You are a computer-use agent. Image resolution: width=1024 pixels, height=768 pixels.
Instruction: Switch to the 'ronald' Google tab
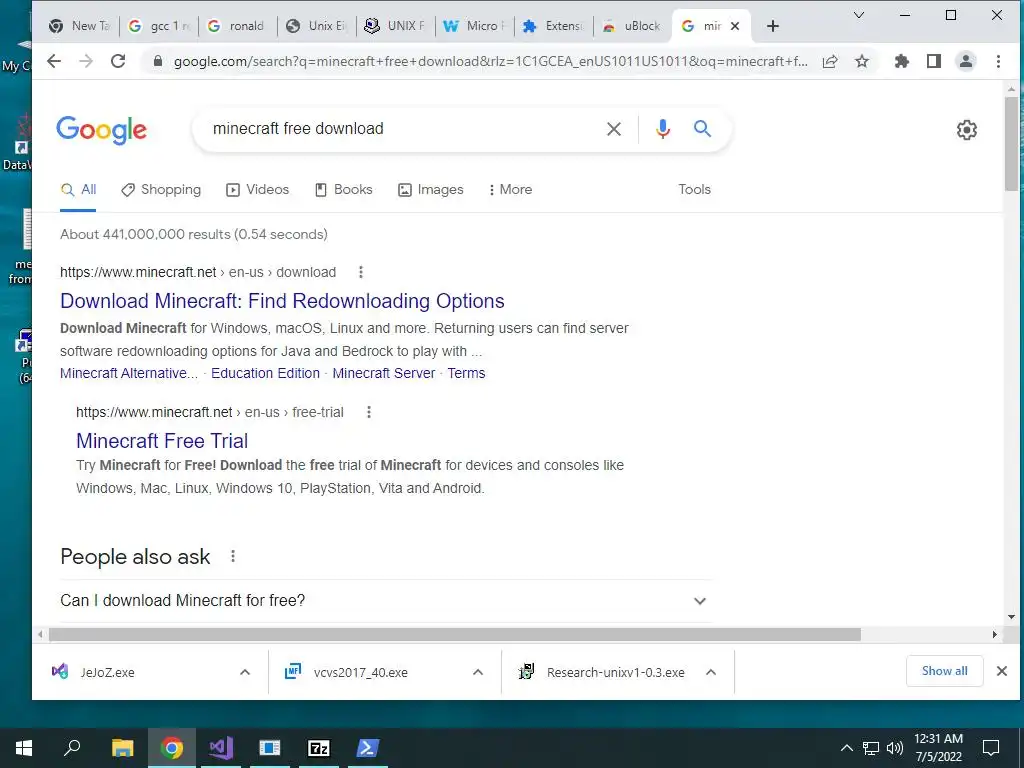coord(238,26)
